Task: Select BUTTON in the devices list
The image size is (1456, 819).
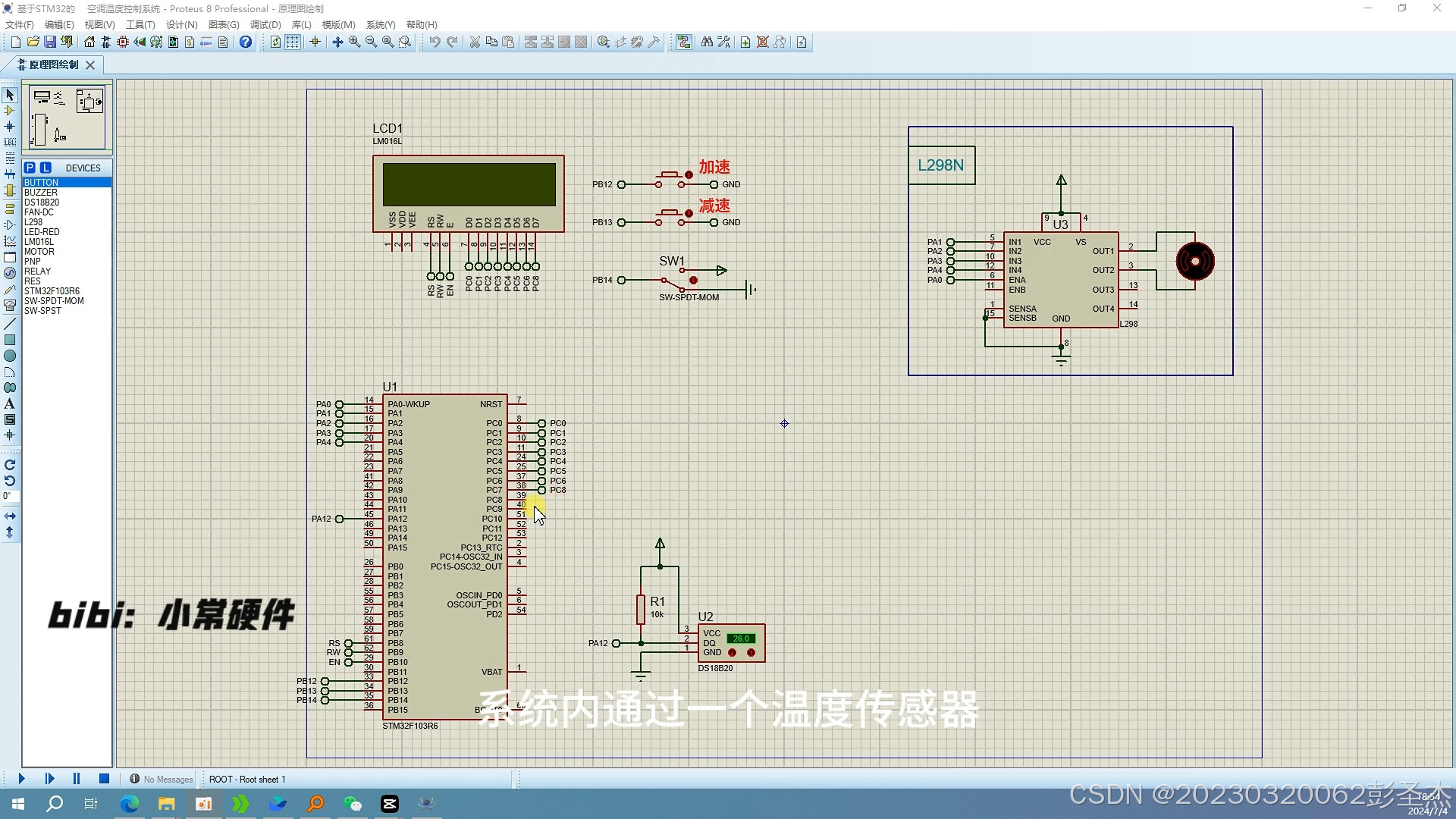Action: (67, 183)
